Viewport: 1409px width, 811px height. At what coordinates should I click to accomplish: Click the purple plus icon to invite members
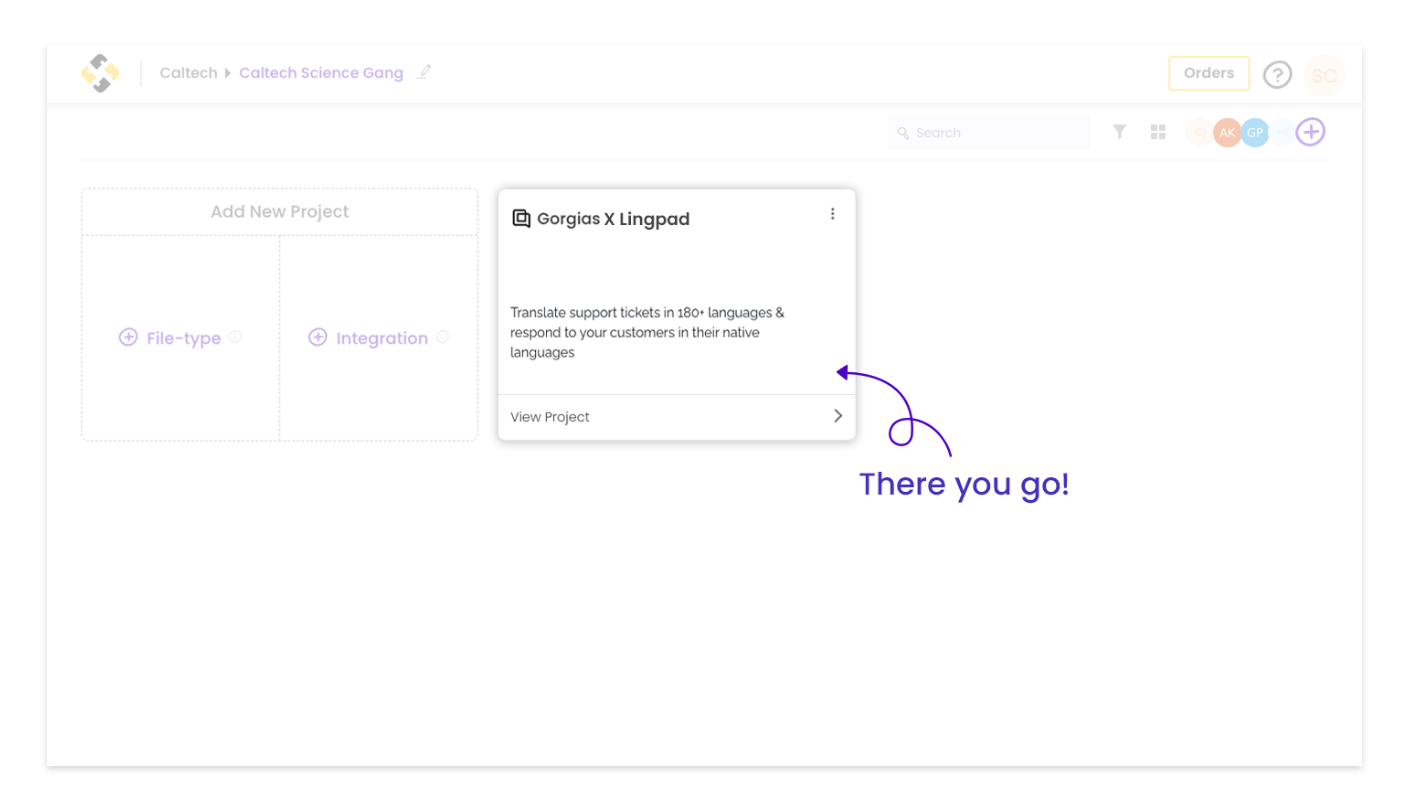coord(1310,131)
